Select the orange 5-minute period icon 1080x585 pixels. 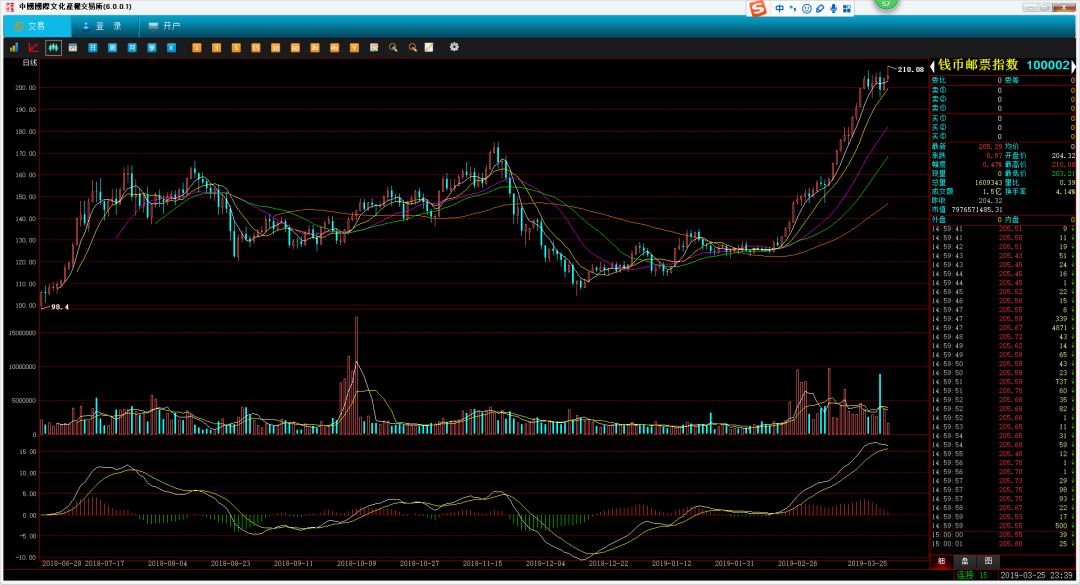236,48
